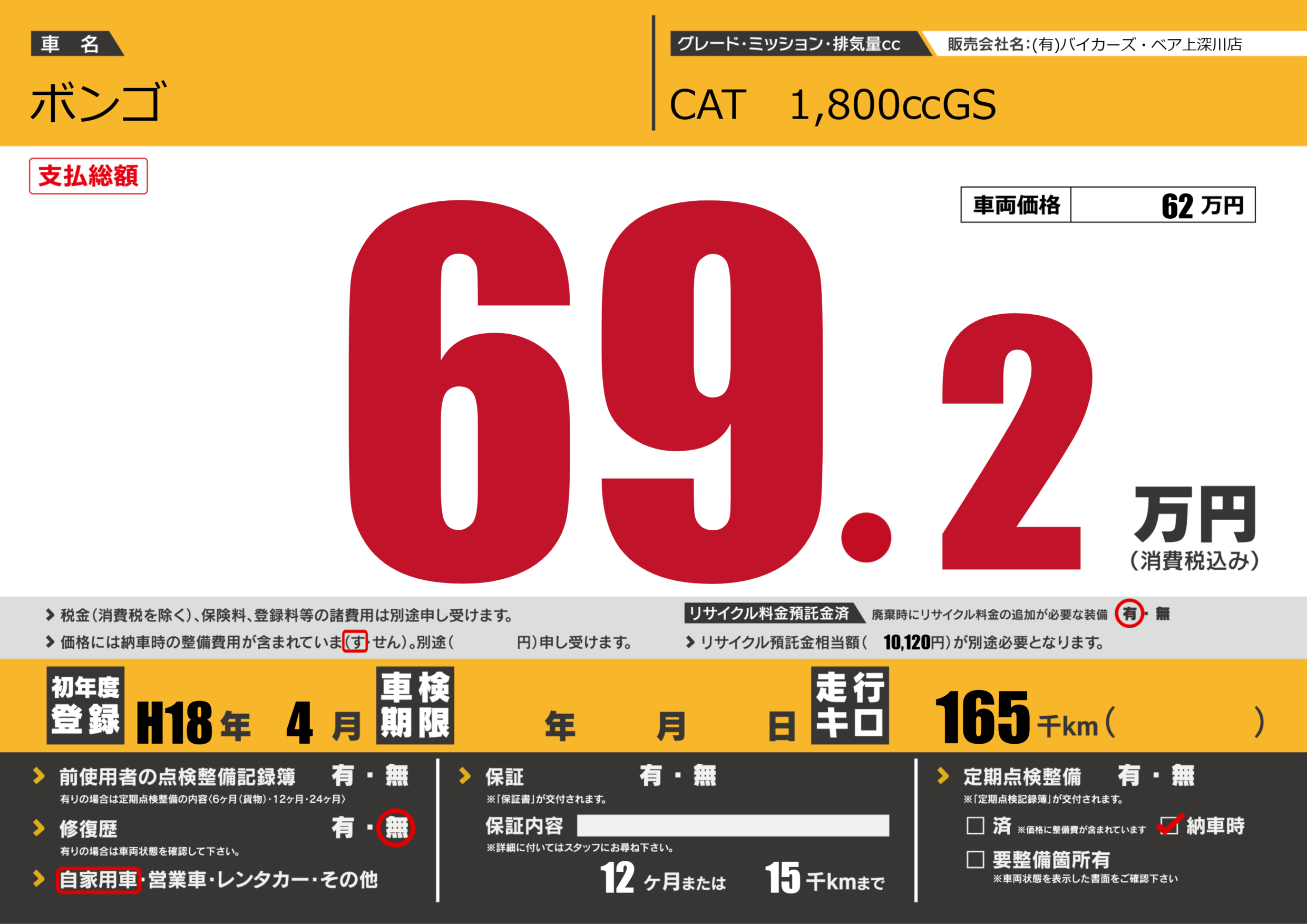
Task: Click the 走行キロ label box
Action: (850, 705)
